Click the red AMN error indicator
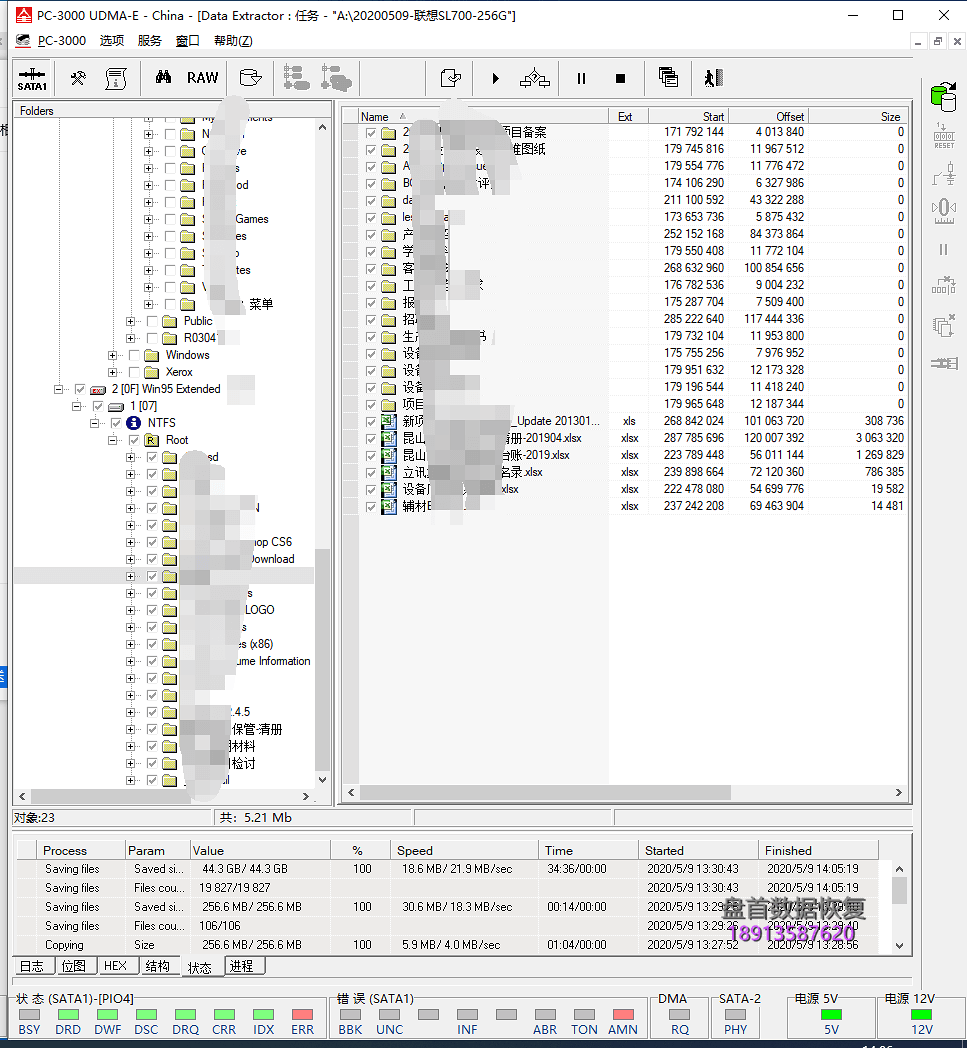 [x=623, y=1015]
